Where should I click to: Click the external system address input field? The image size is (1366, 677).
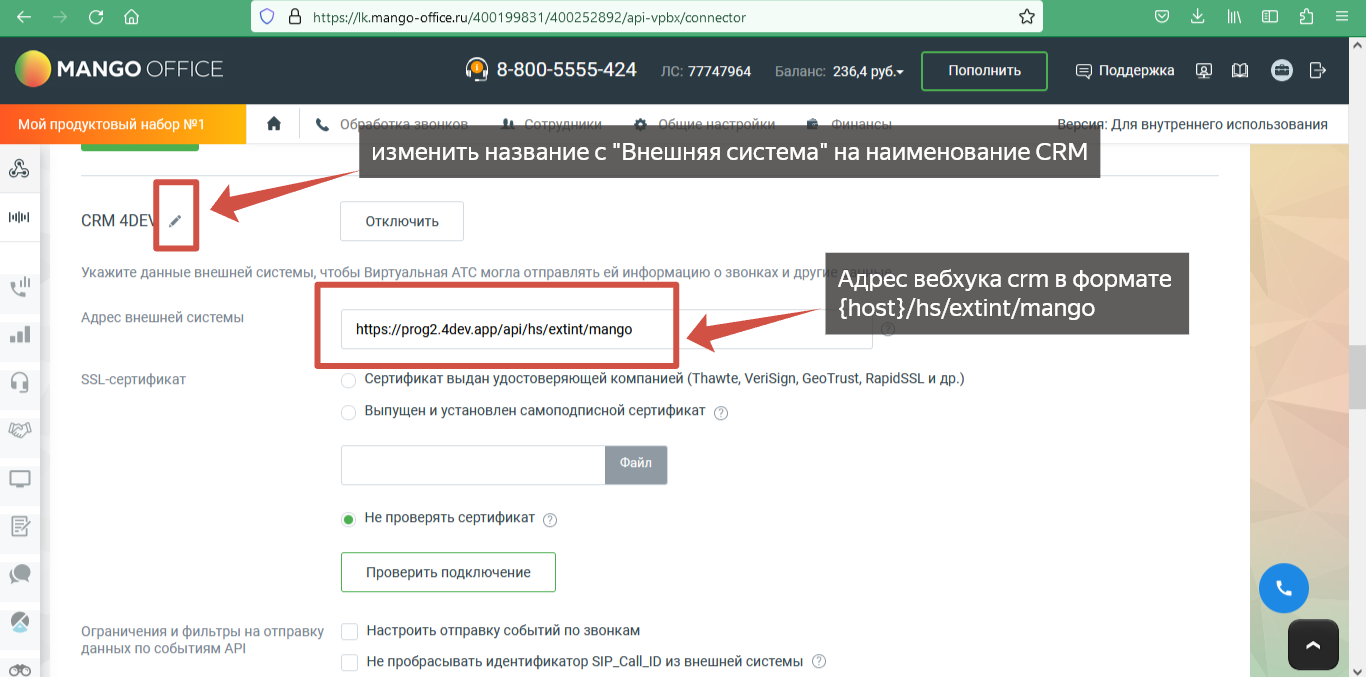[x=607, y=329]
